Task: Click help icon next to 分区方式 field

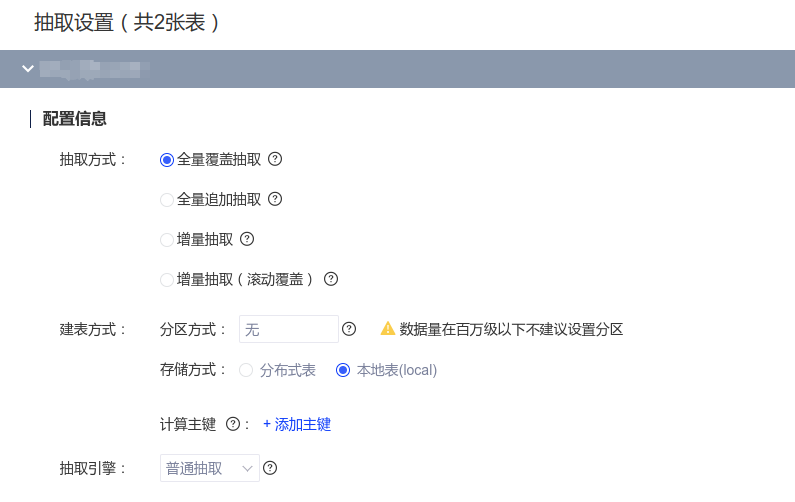Action: pyautogui.click(x=349, y=329)
